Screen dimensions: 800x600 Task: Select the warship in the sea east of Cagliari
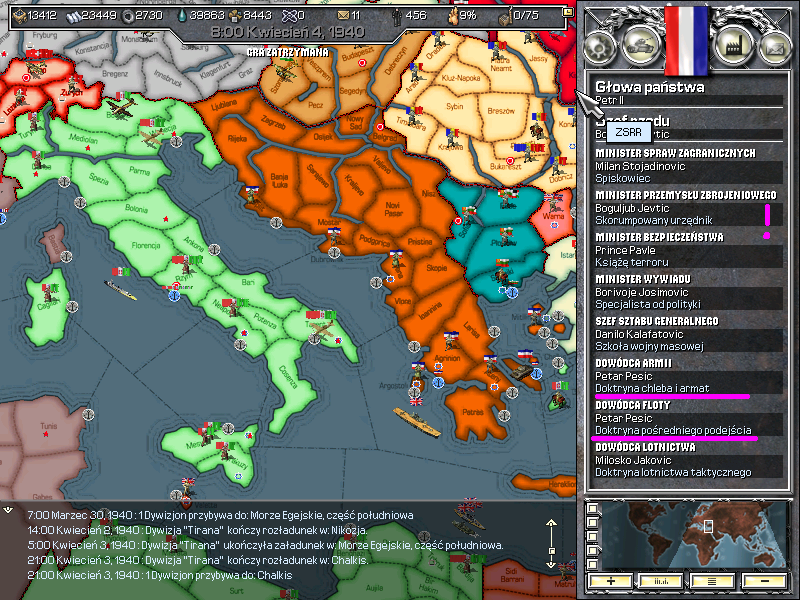120,290
